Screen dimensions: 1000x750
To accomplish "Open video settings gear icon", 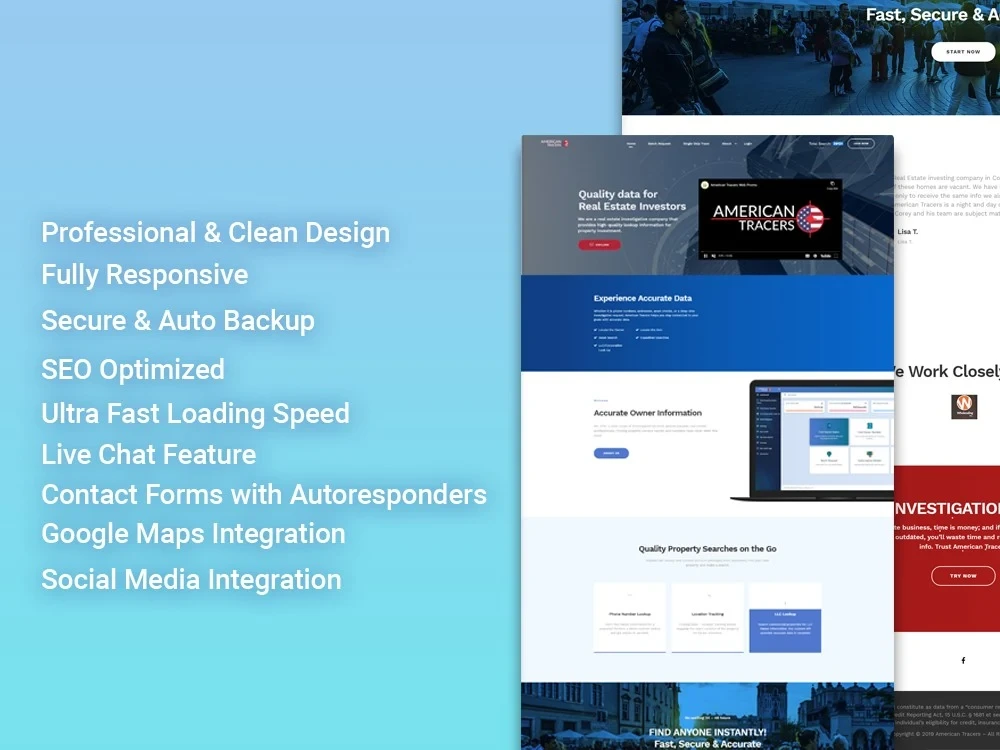I will click(815, 256).
